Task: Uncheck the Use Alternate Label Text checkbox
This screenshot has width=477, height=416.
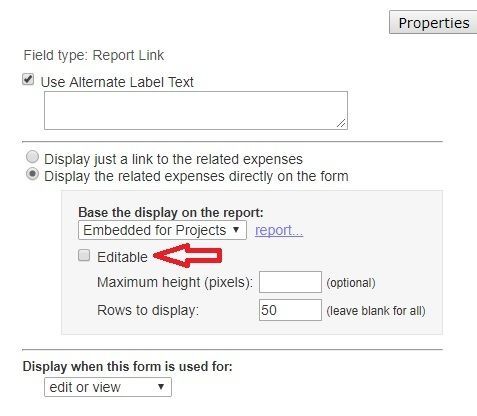Action: pyautogui.click(x=28, y=80)
